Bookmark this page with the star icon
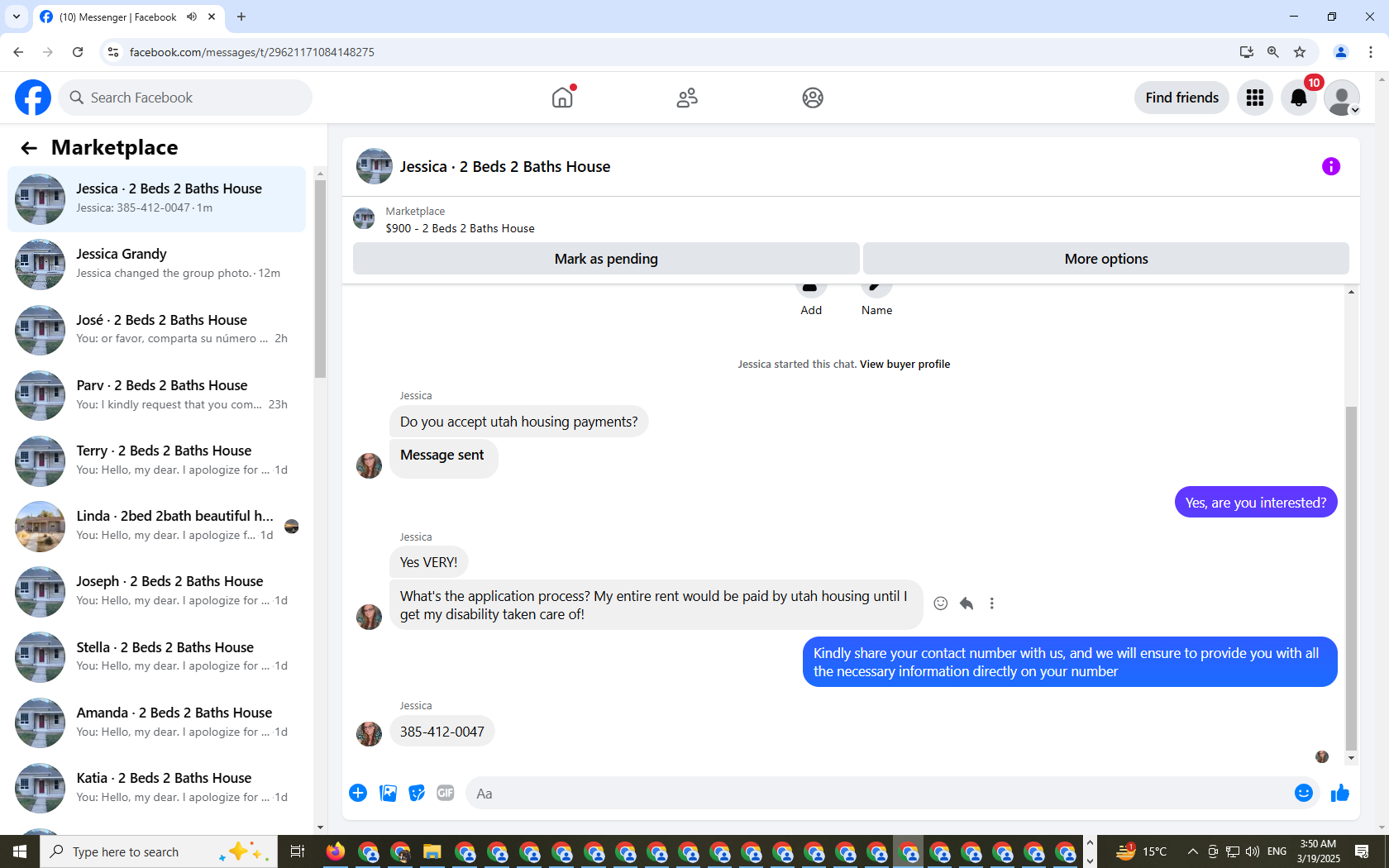The height and width of the screenshot is (868, 1389). [1300, 52]
